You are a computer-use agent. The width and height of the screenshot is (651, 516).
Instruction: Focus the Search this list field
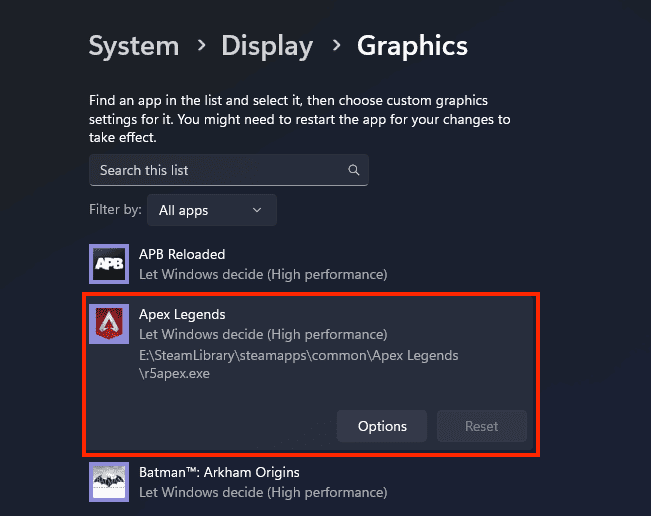(220, 170)
